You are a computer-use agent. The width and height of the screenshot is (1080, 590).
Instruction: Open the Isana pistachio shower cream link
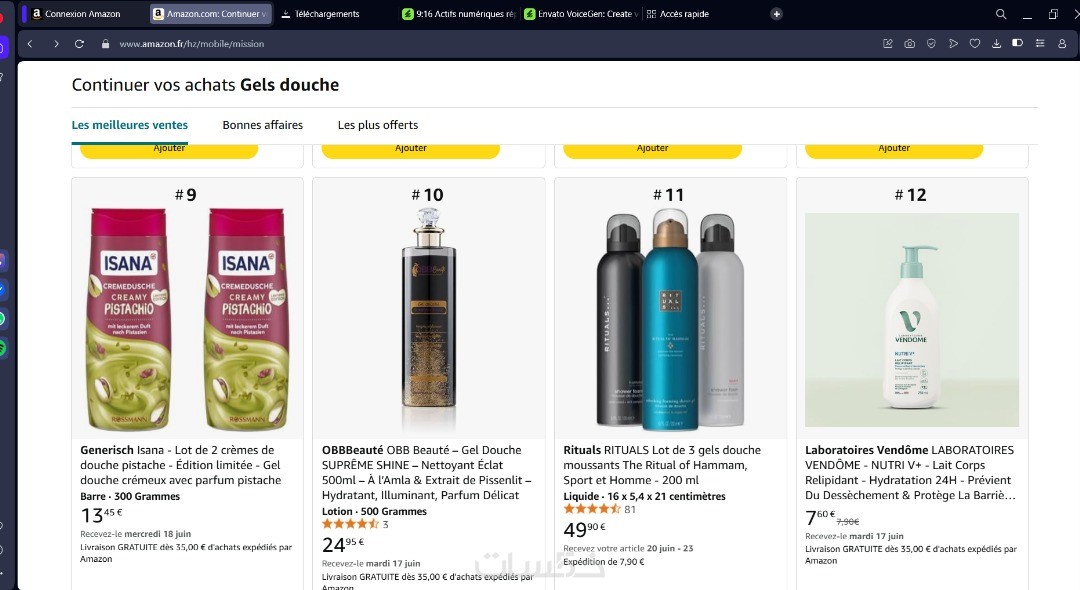click(x=181, y=465)
